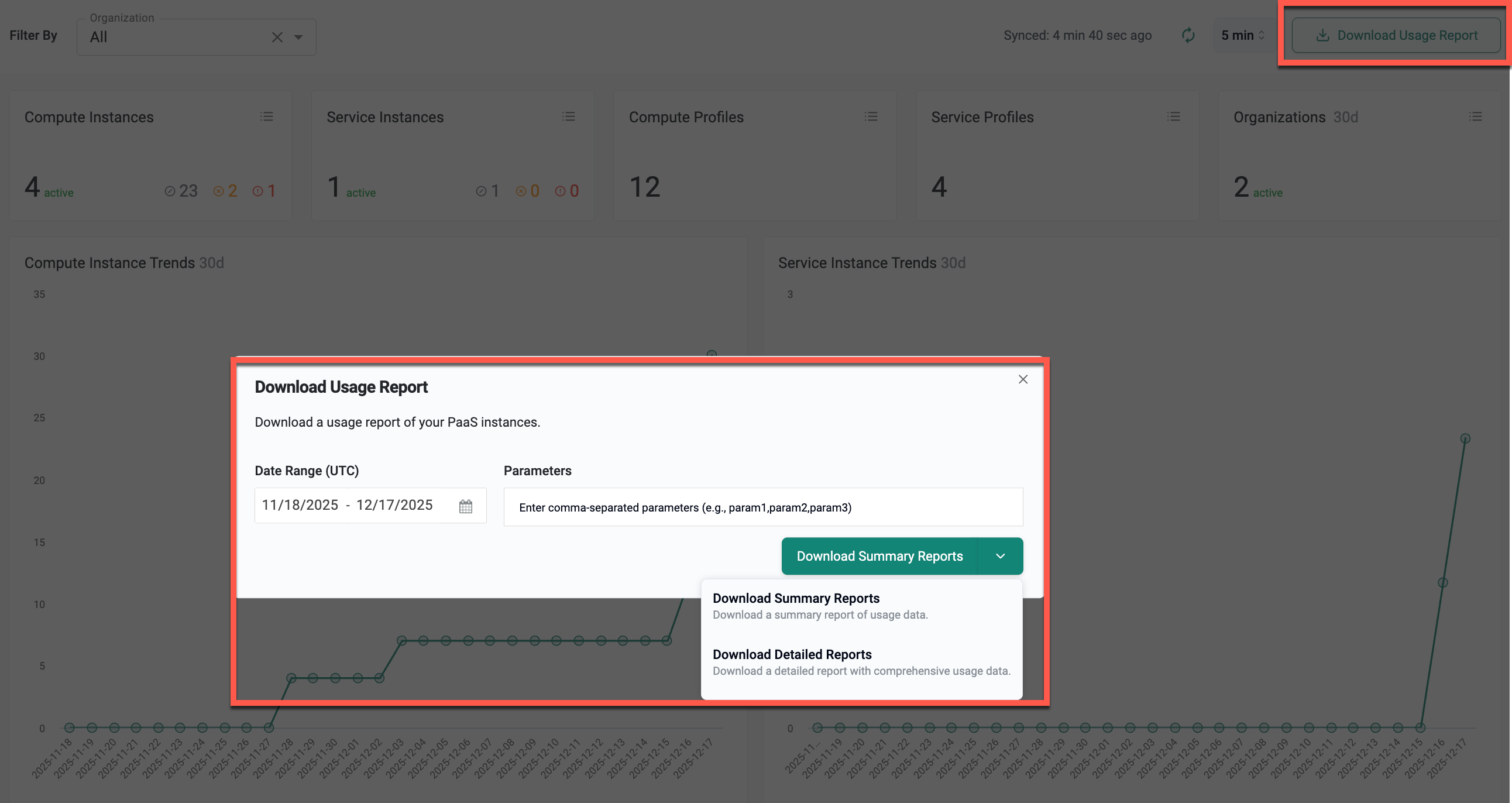Open calendar icon in Date Range field
1512x803 pixels.
(465, 506)
